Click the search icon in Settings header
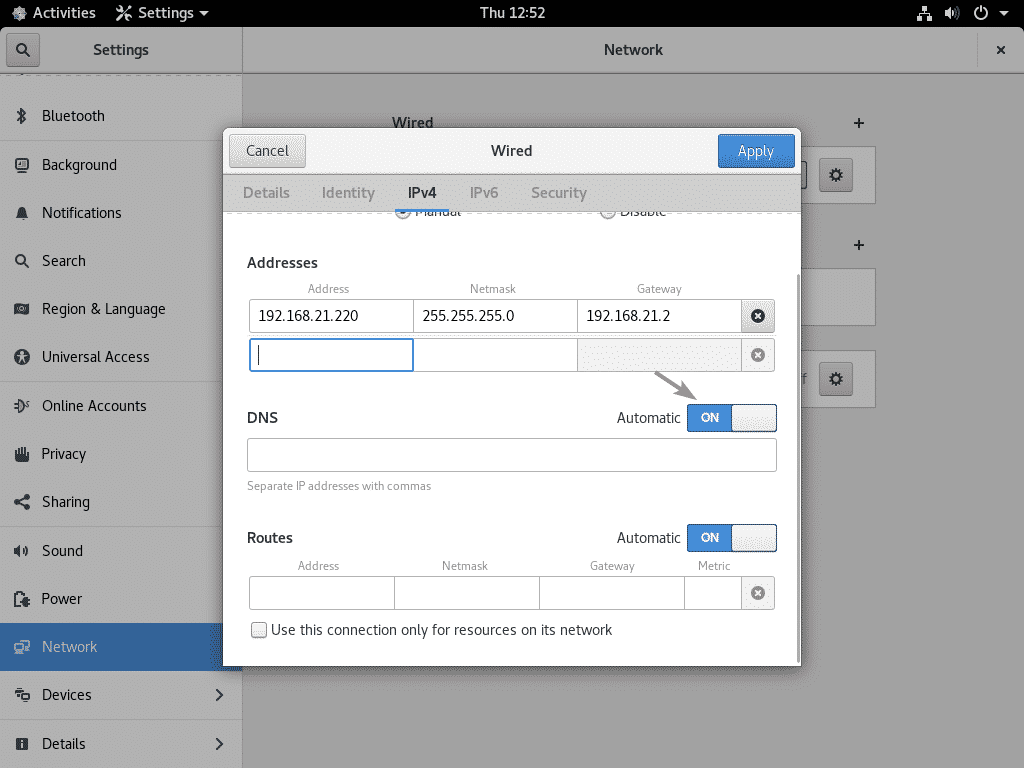 [22, 49]
